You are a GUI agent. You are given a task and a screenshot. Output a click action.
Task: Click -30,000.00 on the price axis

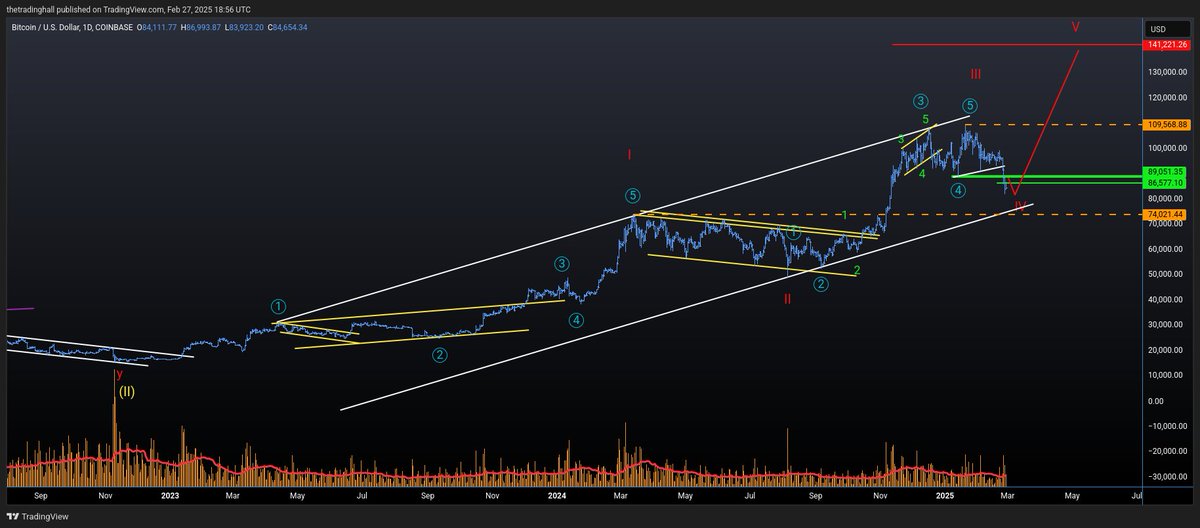[x=1168, y=476]
